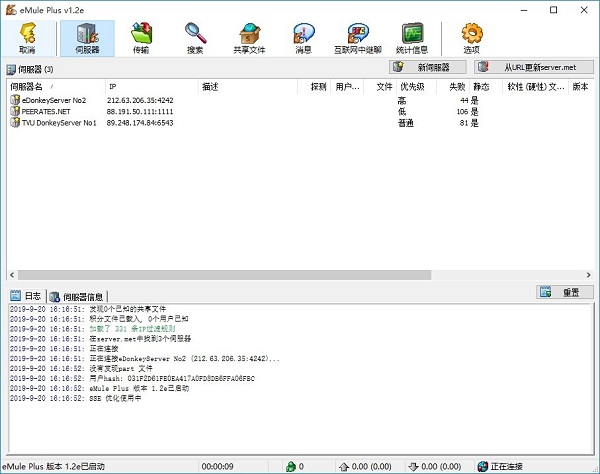
Task: Click the 普通 priority value cell
Action: [406, 123]
